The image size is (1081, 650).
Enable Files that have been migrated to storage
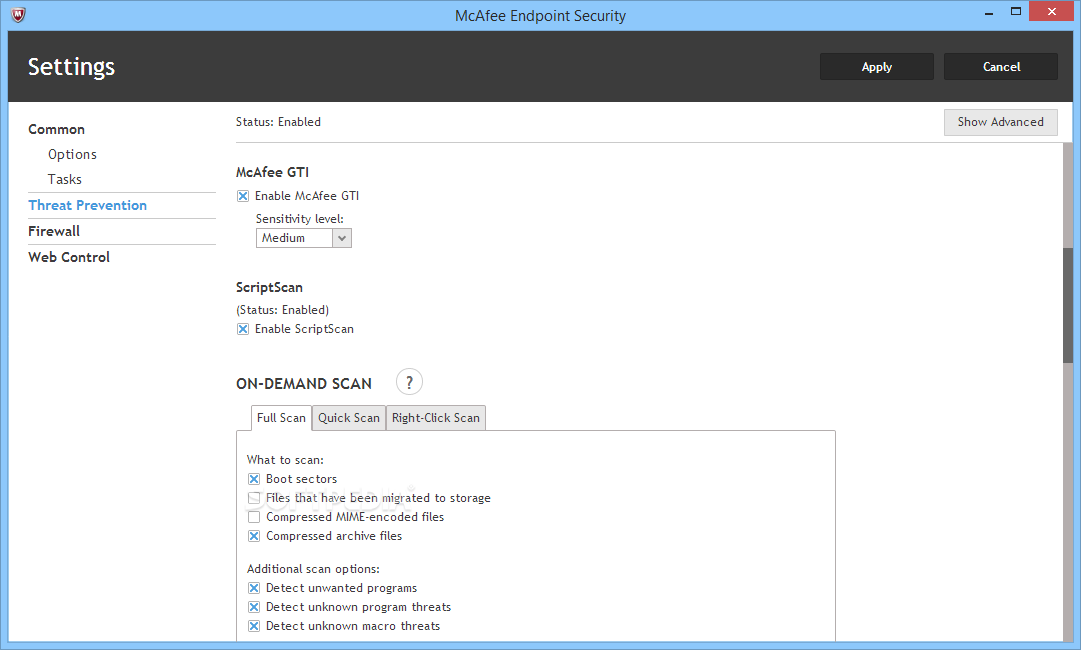pyautogui.click(x=254, y=498)
